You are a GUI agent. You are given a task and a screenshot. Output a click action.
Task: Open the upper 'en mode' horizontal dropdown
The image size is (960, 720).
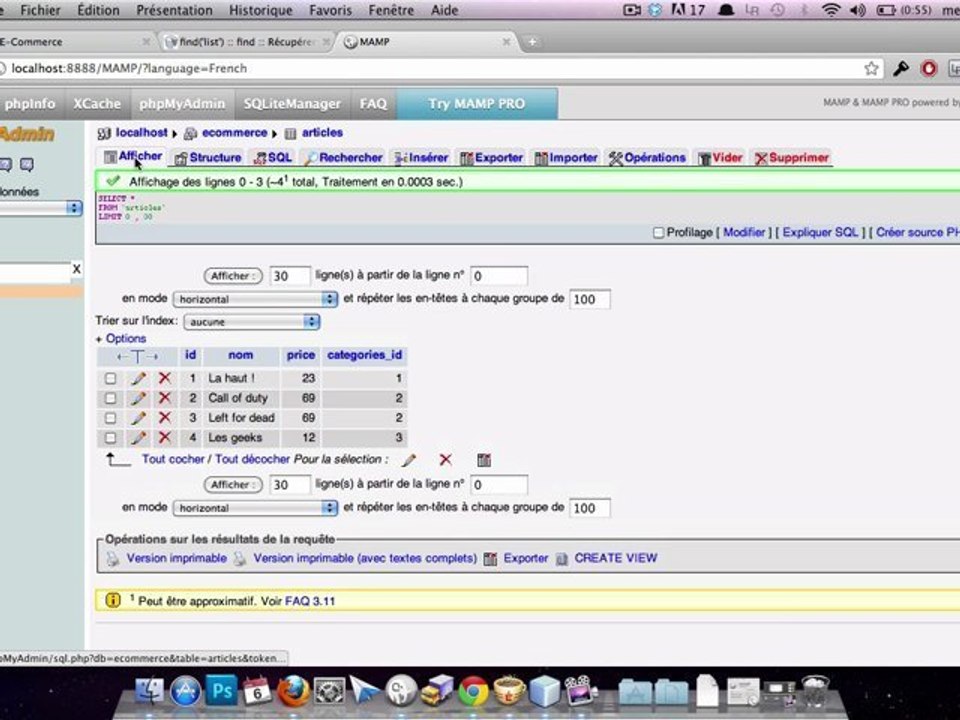click(x=255, y=299)
